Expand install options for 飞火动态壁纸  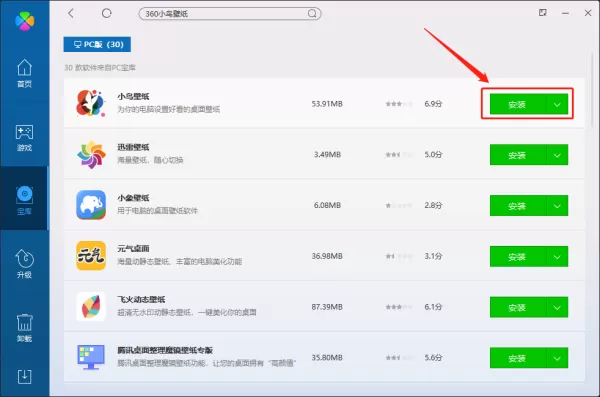[x=557, y=307]
